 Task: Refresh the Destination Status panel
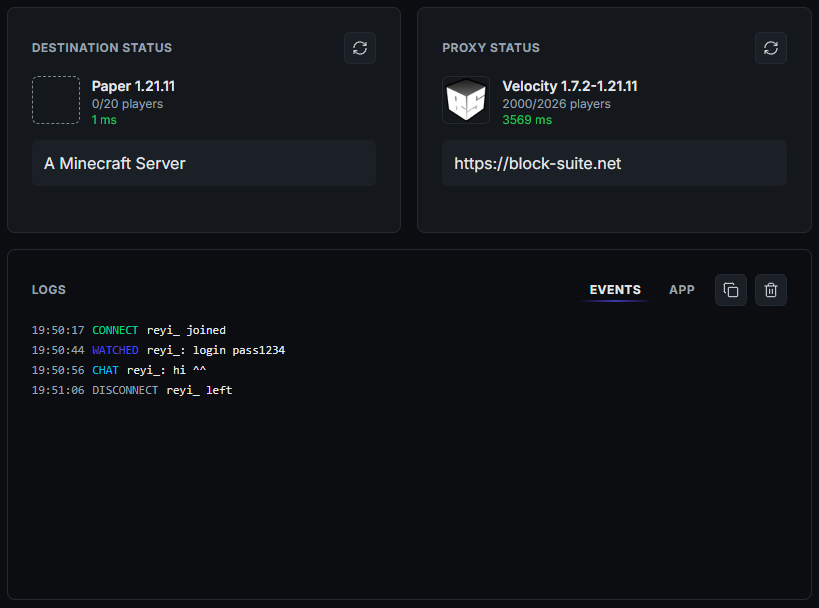click(360, 48)
